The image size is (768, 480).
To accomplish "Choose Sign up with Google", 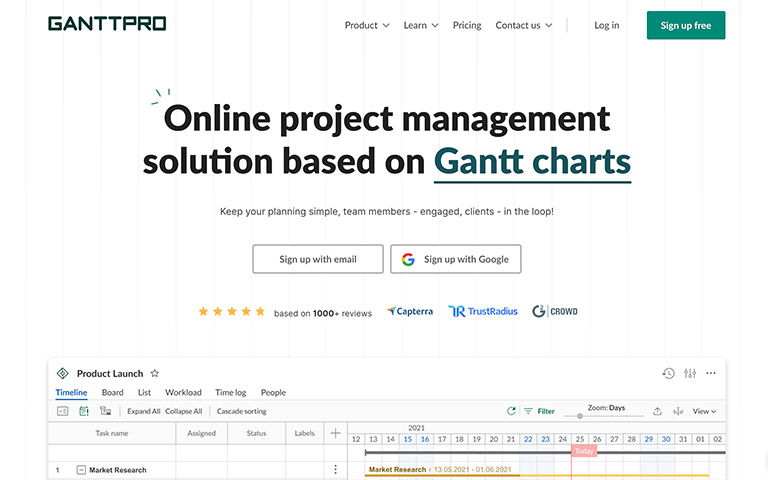I will (x=456, y=259).
